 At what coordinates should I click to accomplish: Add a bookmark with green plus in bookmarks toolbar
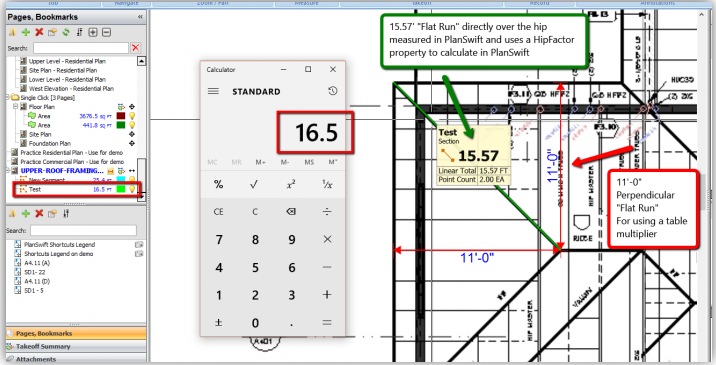(26, 213)
